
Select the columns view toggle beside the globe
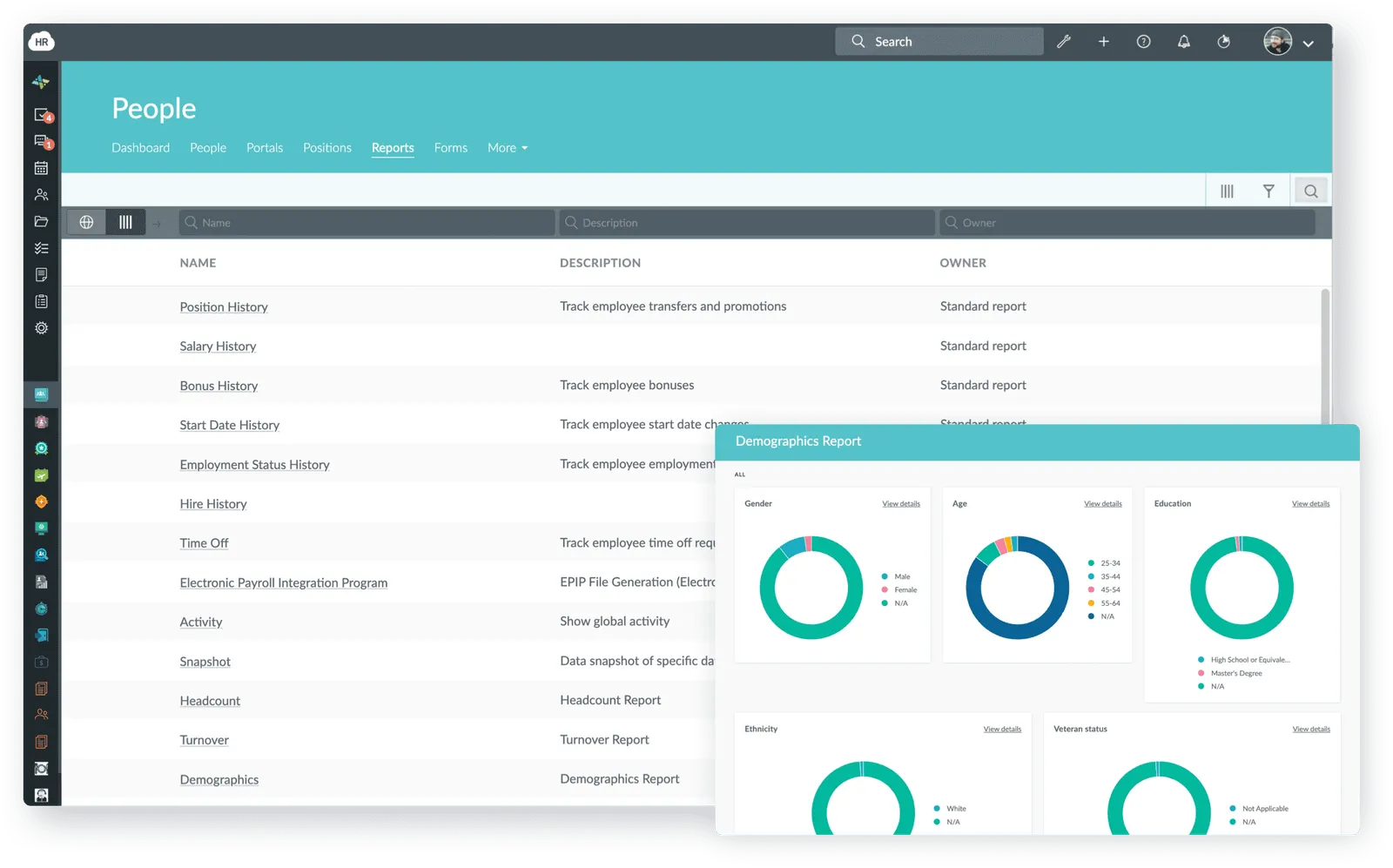point(125,222)
